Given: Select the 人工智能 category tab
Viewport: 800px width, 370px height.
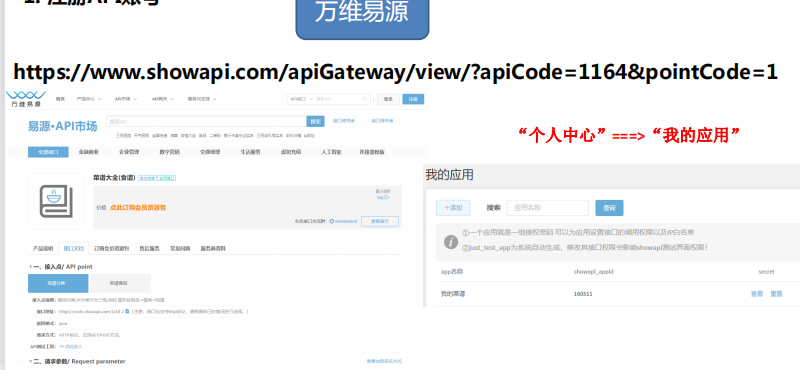Looking at the screenshot, I should coord(331,152).
